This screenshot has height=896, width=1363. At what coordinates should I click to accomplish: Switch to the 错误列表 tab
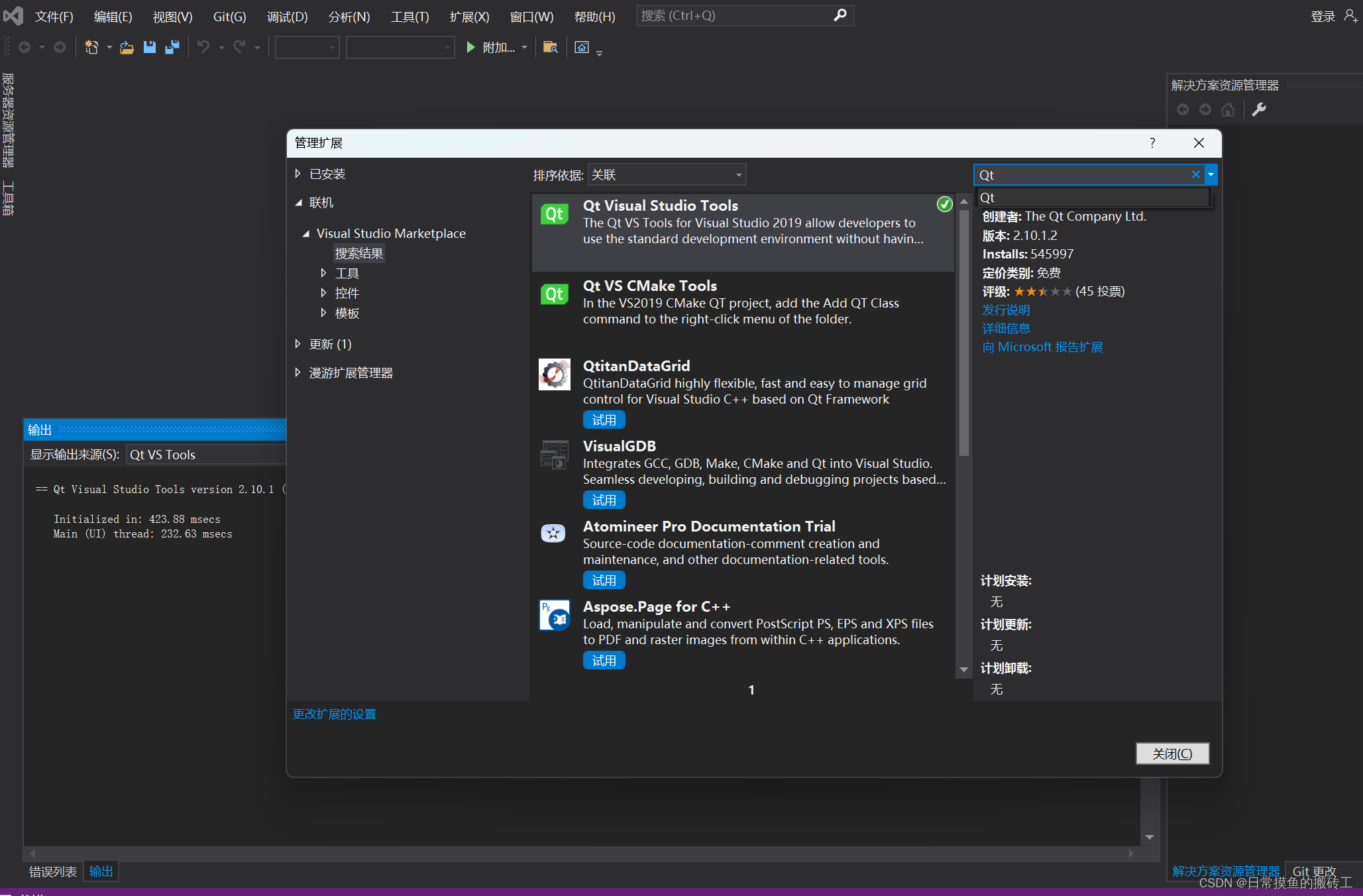coord(53,871)
